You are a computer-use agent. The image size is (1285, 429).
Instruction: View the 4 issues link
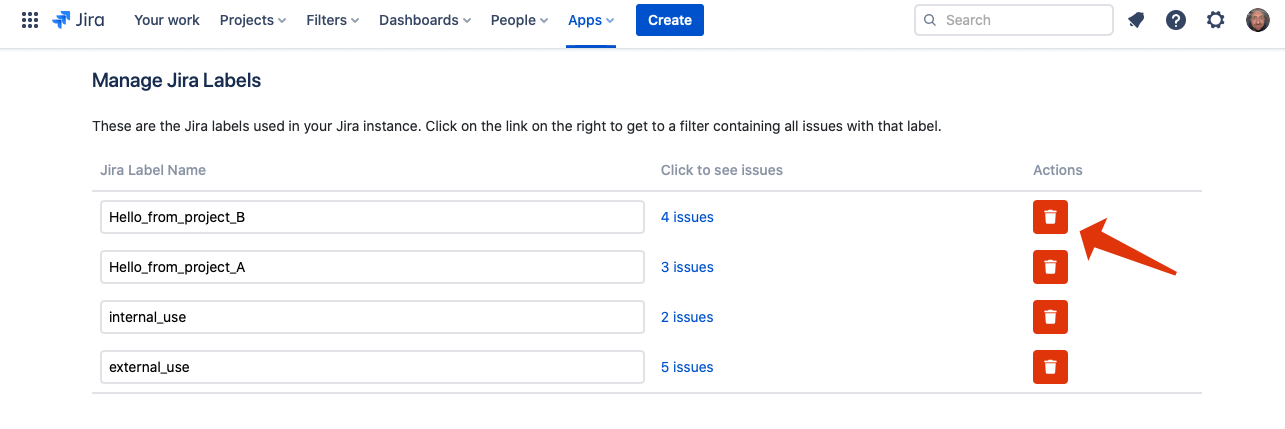687,217
